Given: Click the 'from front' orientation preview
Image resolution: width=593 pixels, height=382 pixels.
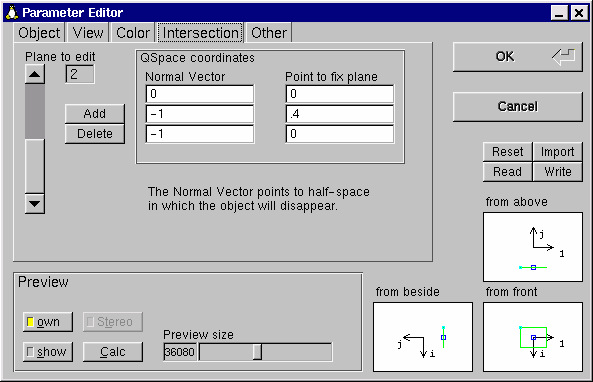Looking at the screenshot, I should tap(532, 337).
